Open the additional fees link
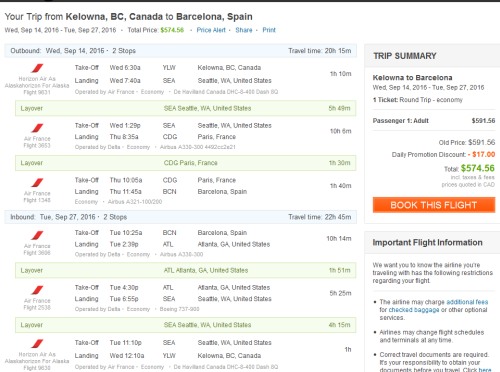This screenshot has height=372, width=500. point(467,302)
